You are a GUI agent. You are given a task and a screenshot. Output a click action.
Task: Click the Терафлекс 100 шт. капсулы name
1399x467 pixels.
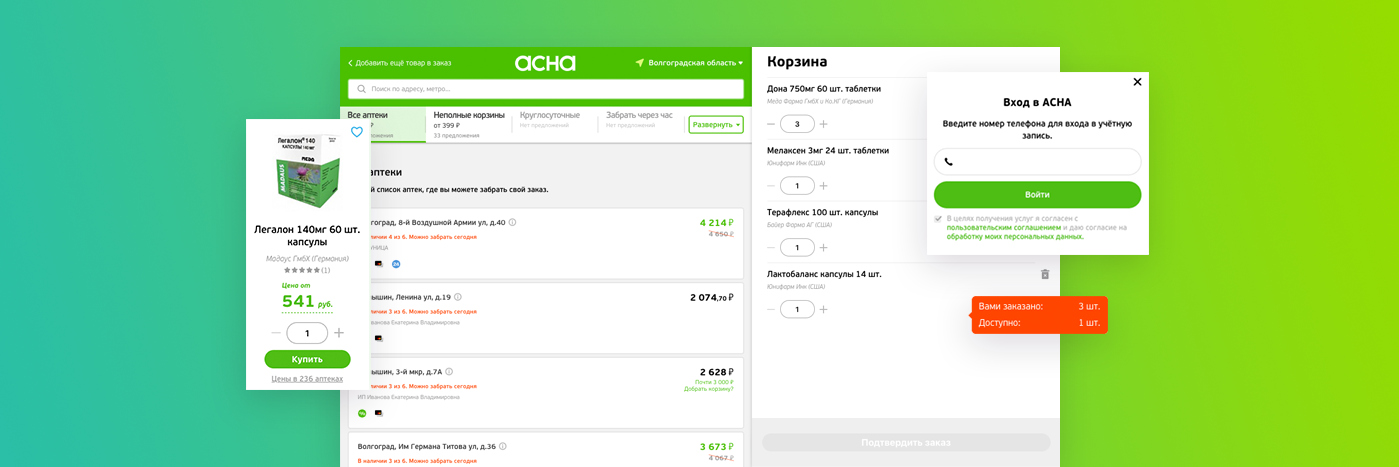[822, 212]
